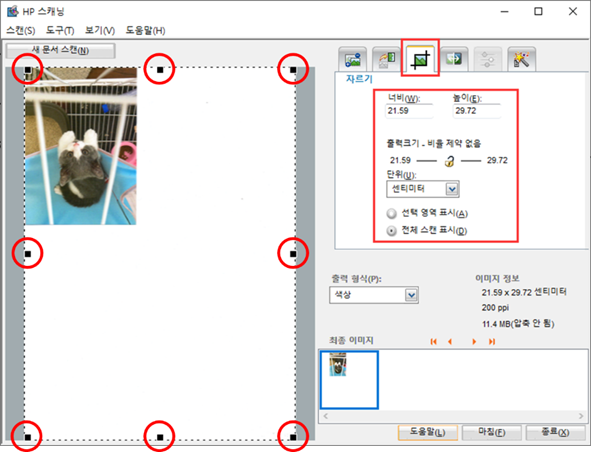Image resolution: width=591 pixels, height=452 pixels.
Task: Open the 보기(V) menu
Action: coord(100,31)
